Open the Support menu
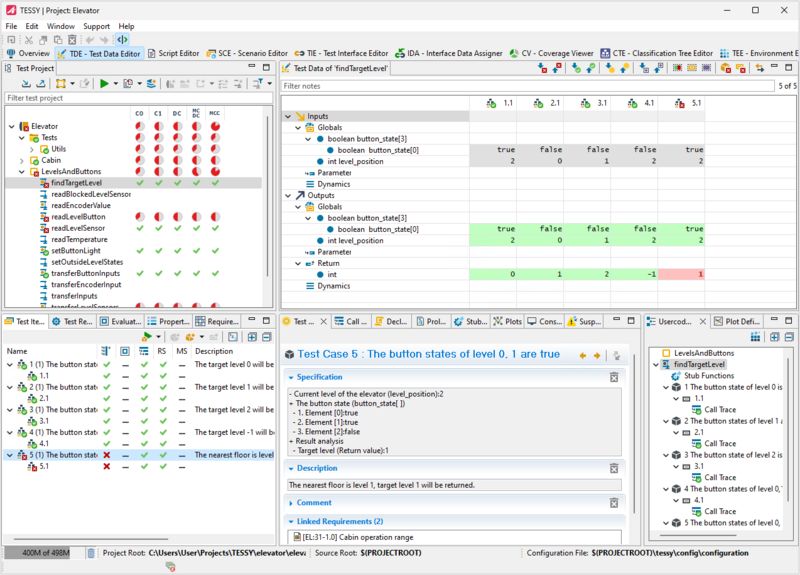 (x=97, y=26)
